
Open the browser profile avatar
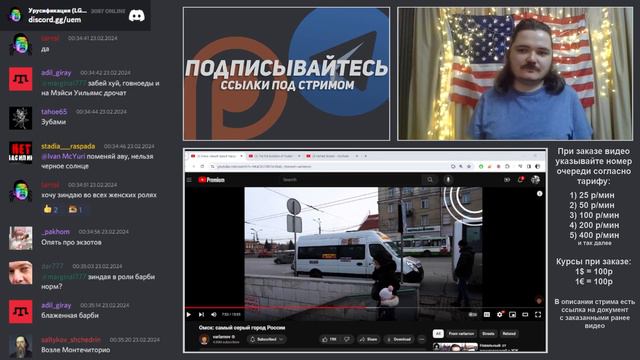(x=537, y=166)
